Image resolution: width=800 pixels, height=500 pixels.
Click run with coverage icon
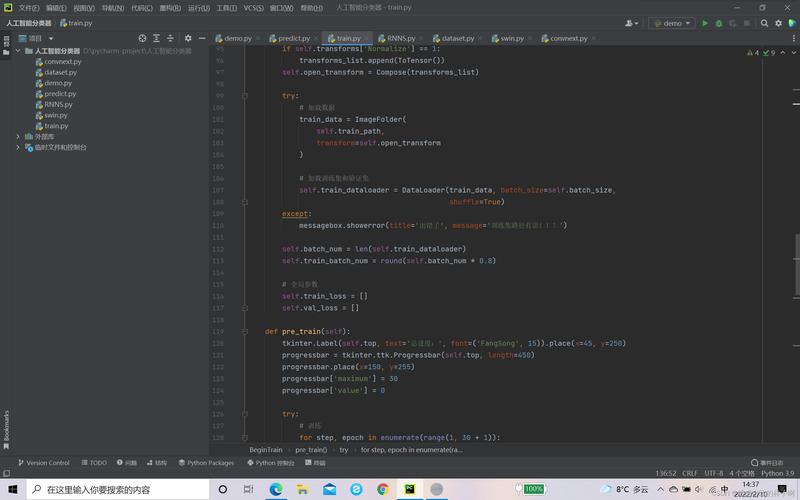point(733,23)
